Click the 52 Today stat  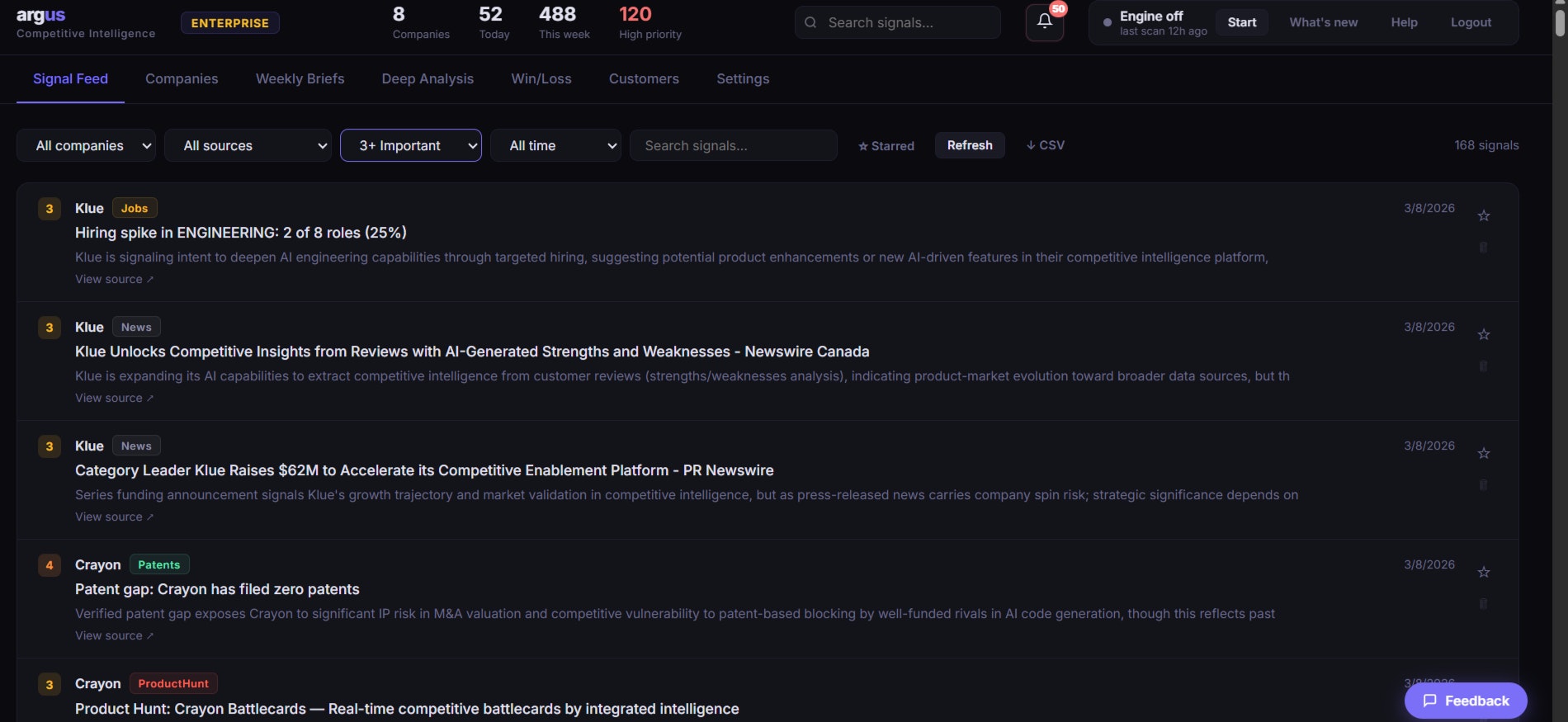tap(494, 22)
